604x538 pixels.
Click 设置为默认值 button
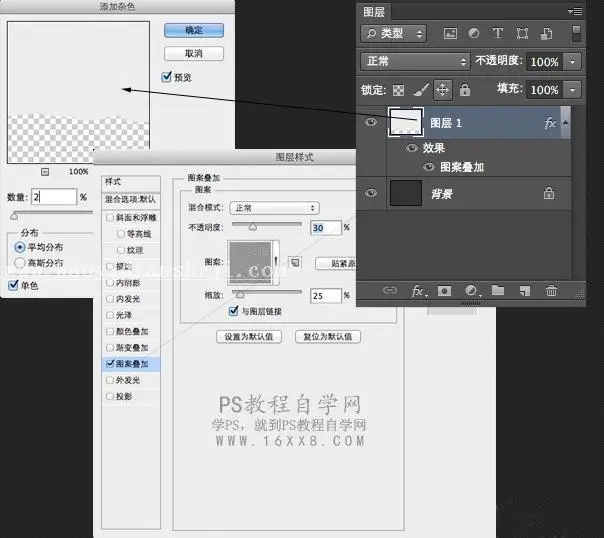[x=249, y=337]
